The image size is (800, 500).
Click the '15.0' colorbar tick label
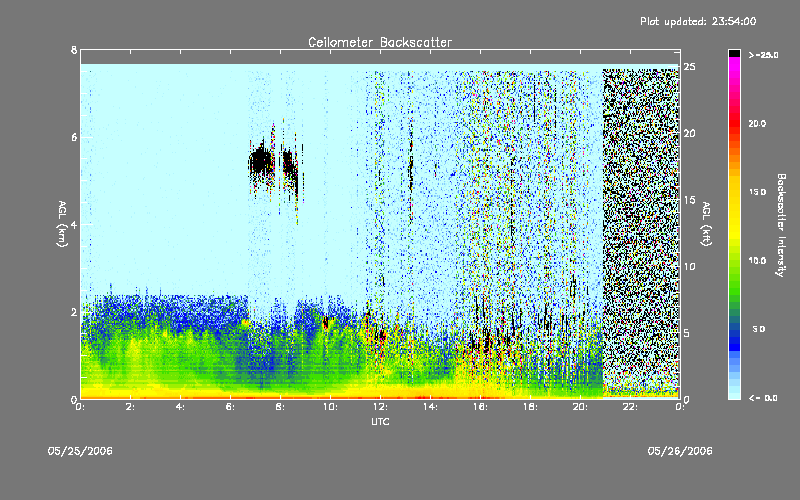tap(757, 192)
